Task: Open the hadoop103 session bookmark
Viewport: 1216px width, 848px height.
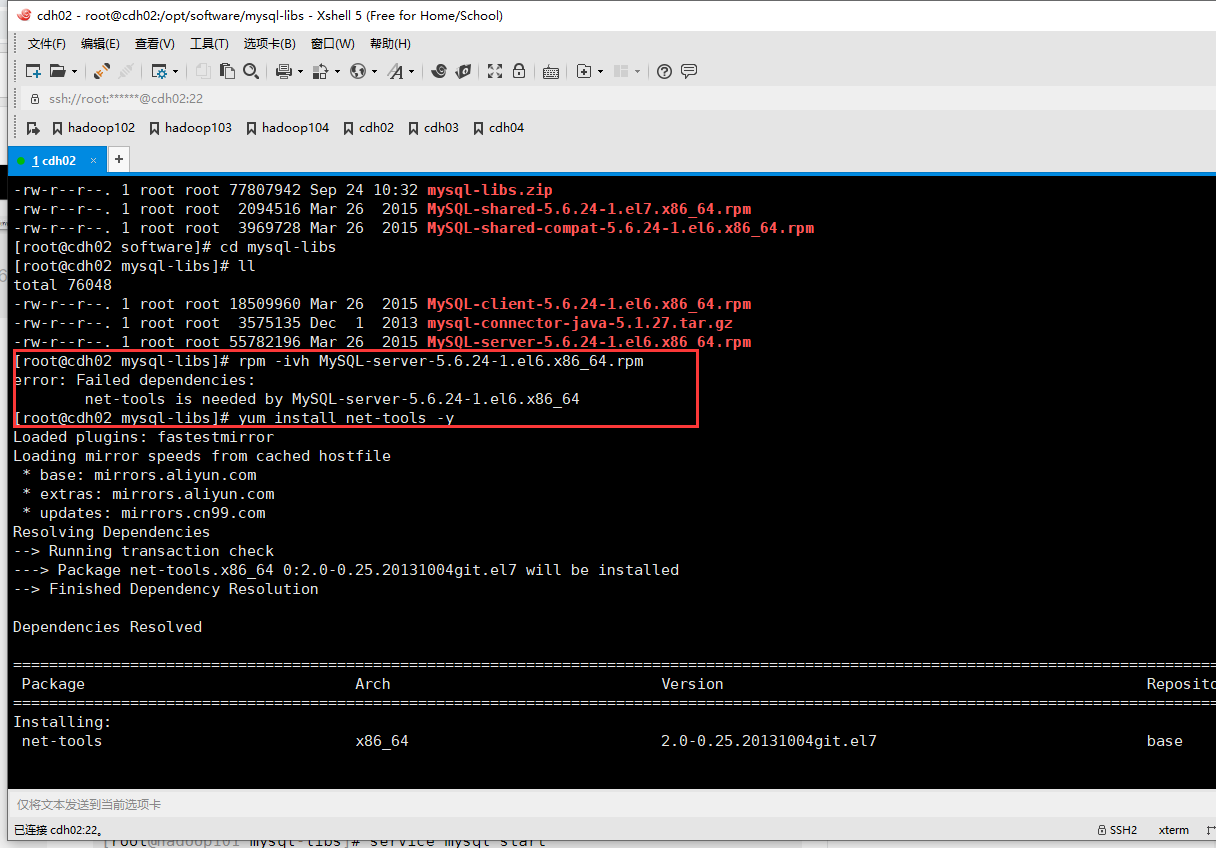Action: (190, 128)
